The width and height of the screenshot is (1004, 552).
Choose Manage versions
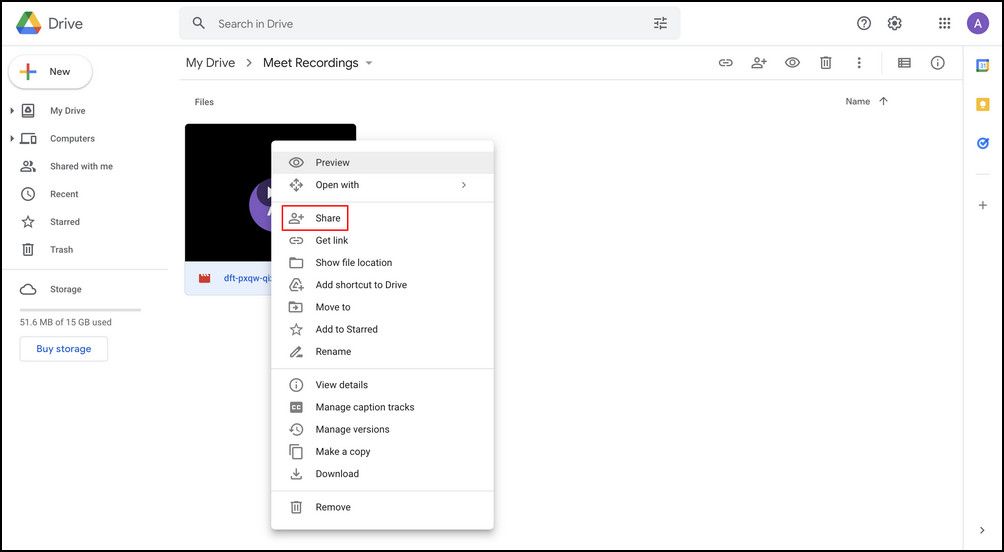click(382, 430)
